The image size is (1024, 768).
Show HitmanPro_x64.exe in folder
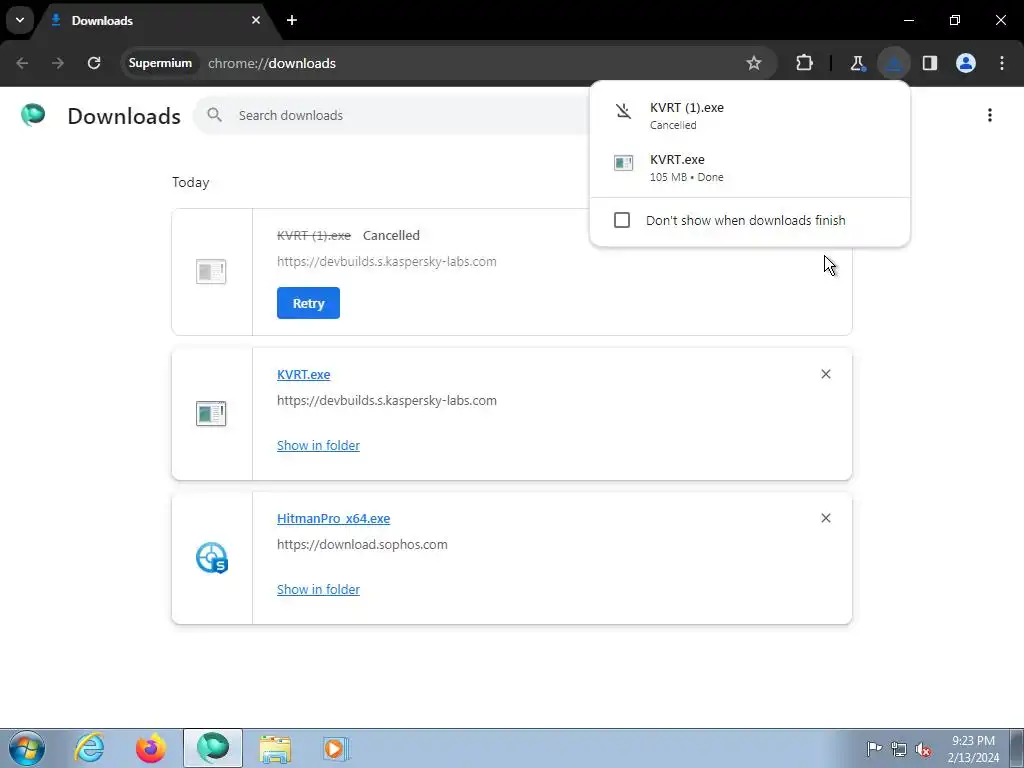pyautogui.click(x=318, y=589)
